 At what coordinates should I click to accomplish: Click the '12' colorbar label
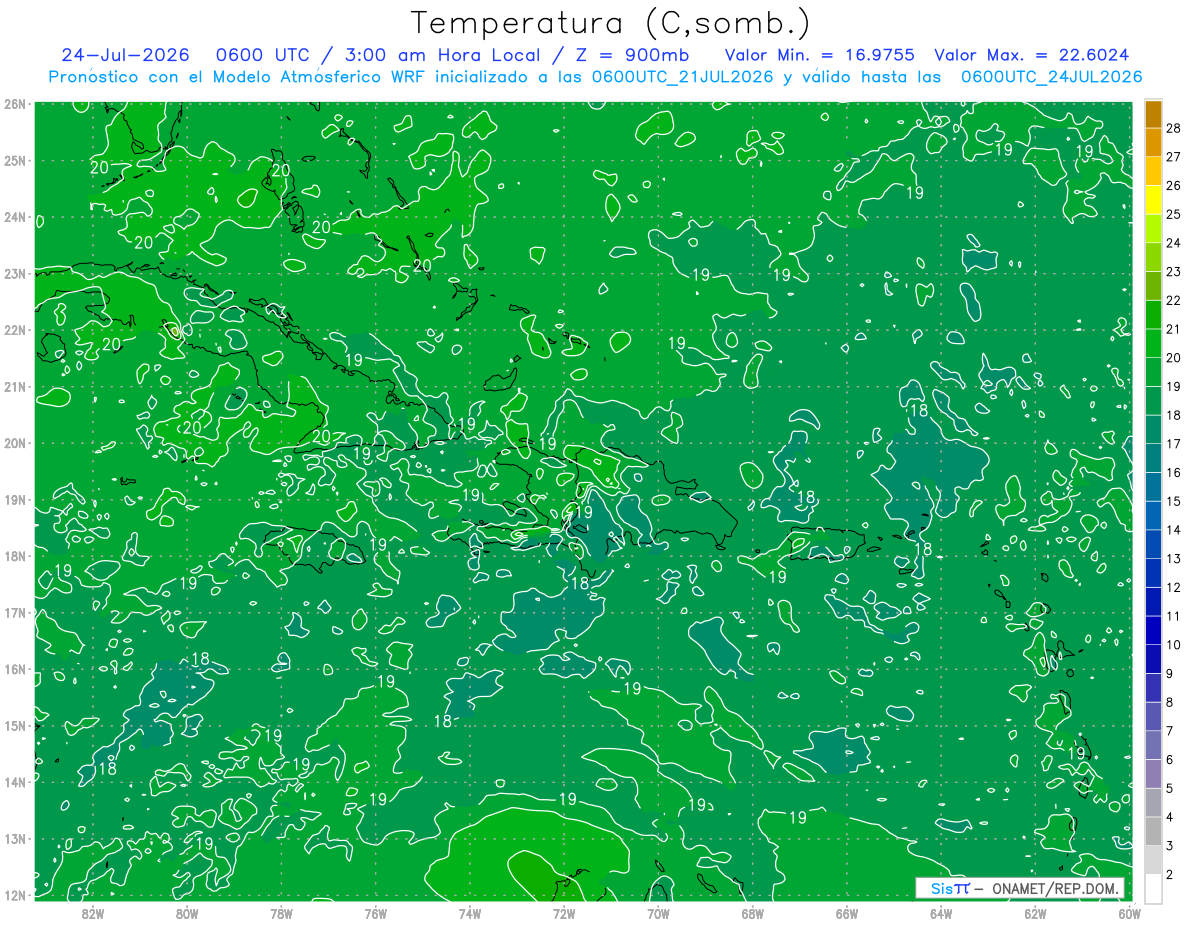click(x=1174, y=587)
